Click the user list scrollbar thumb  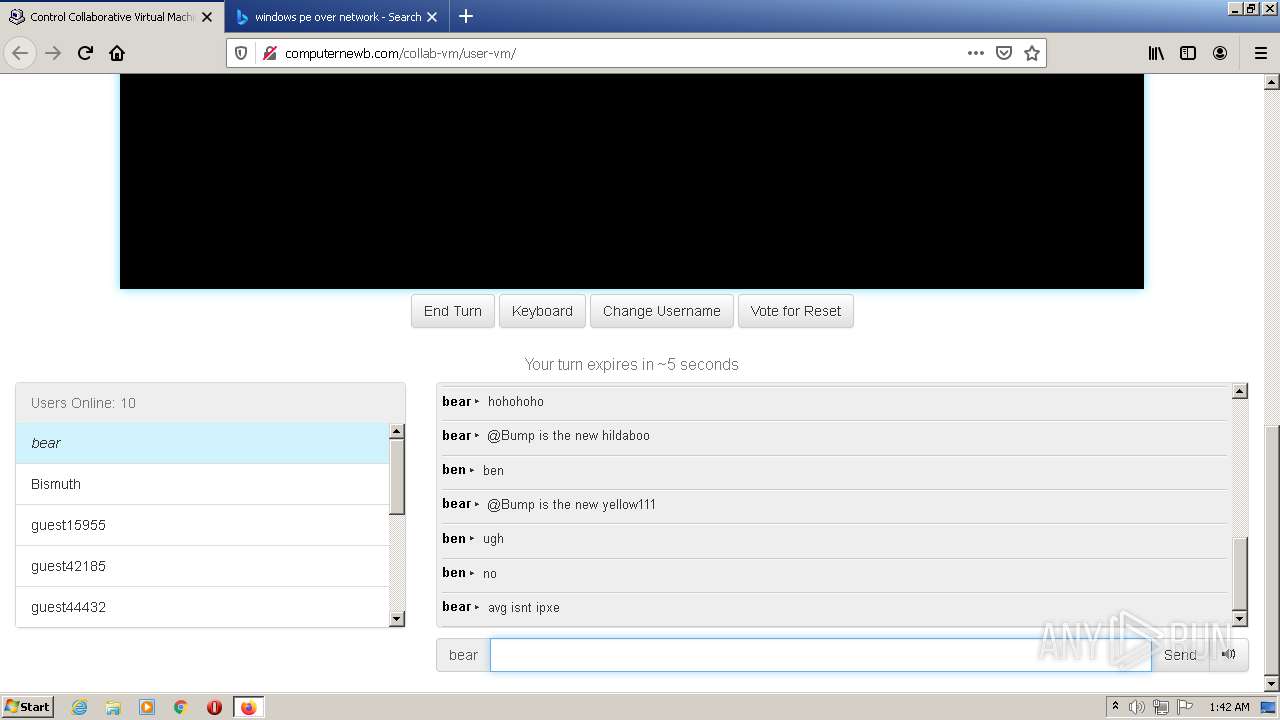pyautogui.click(x=396, y=477)
